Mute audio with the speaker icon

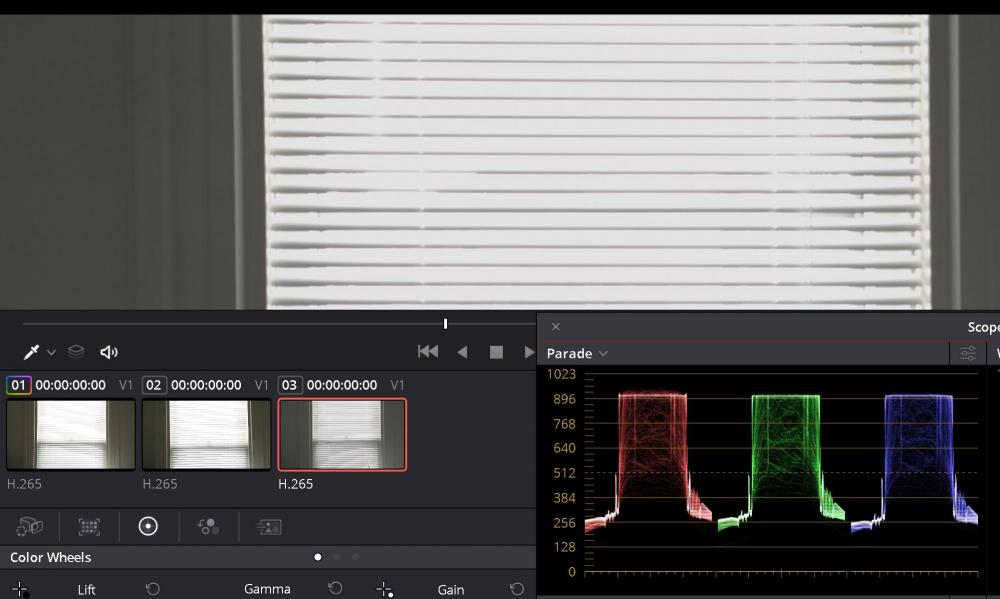point(109,351)
